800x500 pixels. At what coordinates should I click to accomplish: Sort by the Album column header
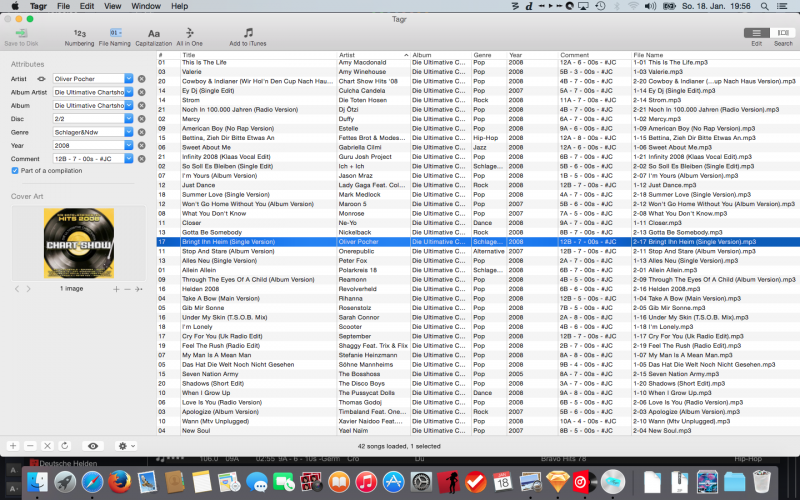[x=440, y=55]
